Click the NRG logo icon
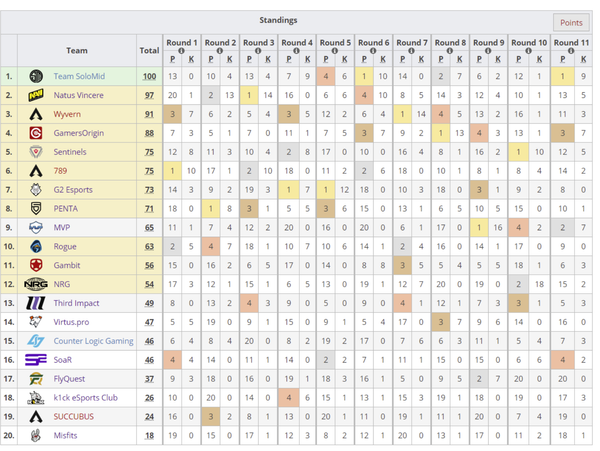Viewport: 600px width, 451px height. coord(36,284)
